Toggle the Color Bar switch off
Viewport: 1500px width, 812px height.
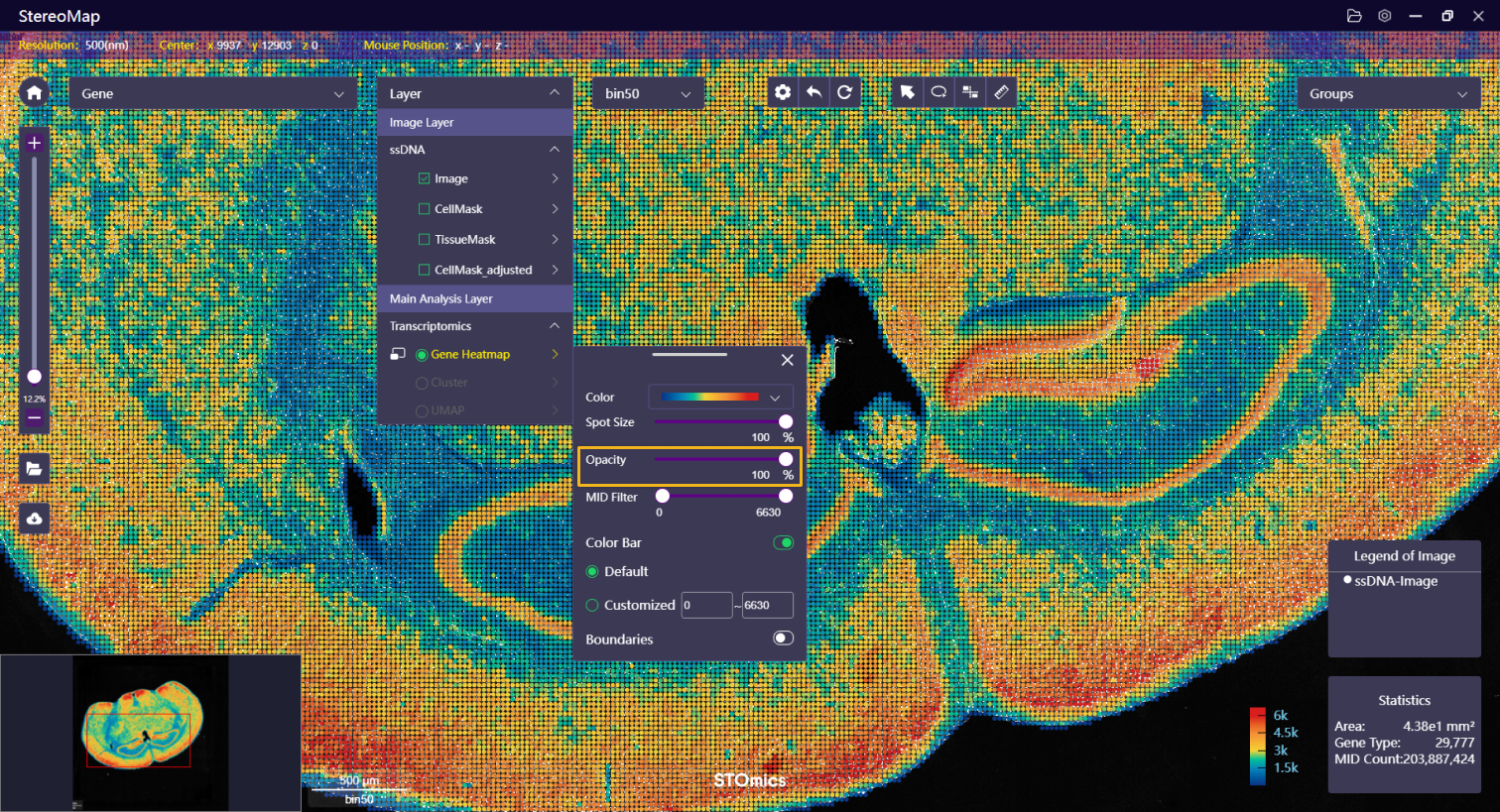783,542
